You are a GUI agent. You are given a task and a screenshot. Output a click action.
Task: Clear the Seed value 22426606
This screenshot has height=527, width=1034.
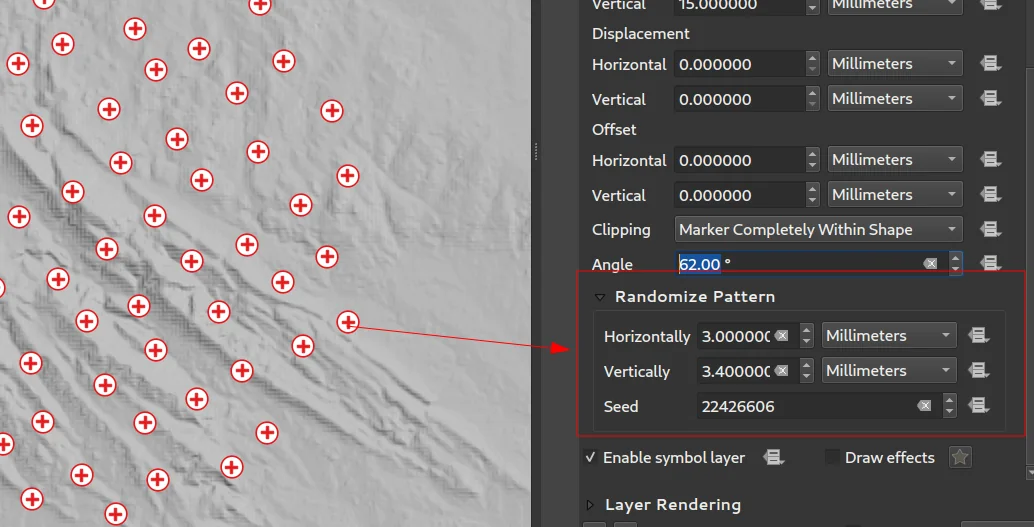click(x=924, y=406)
